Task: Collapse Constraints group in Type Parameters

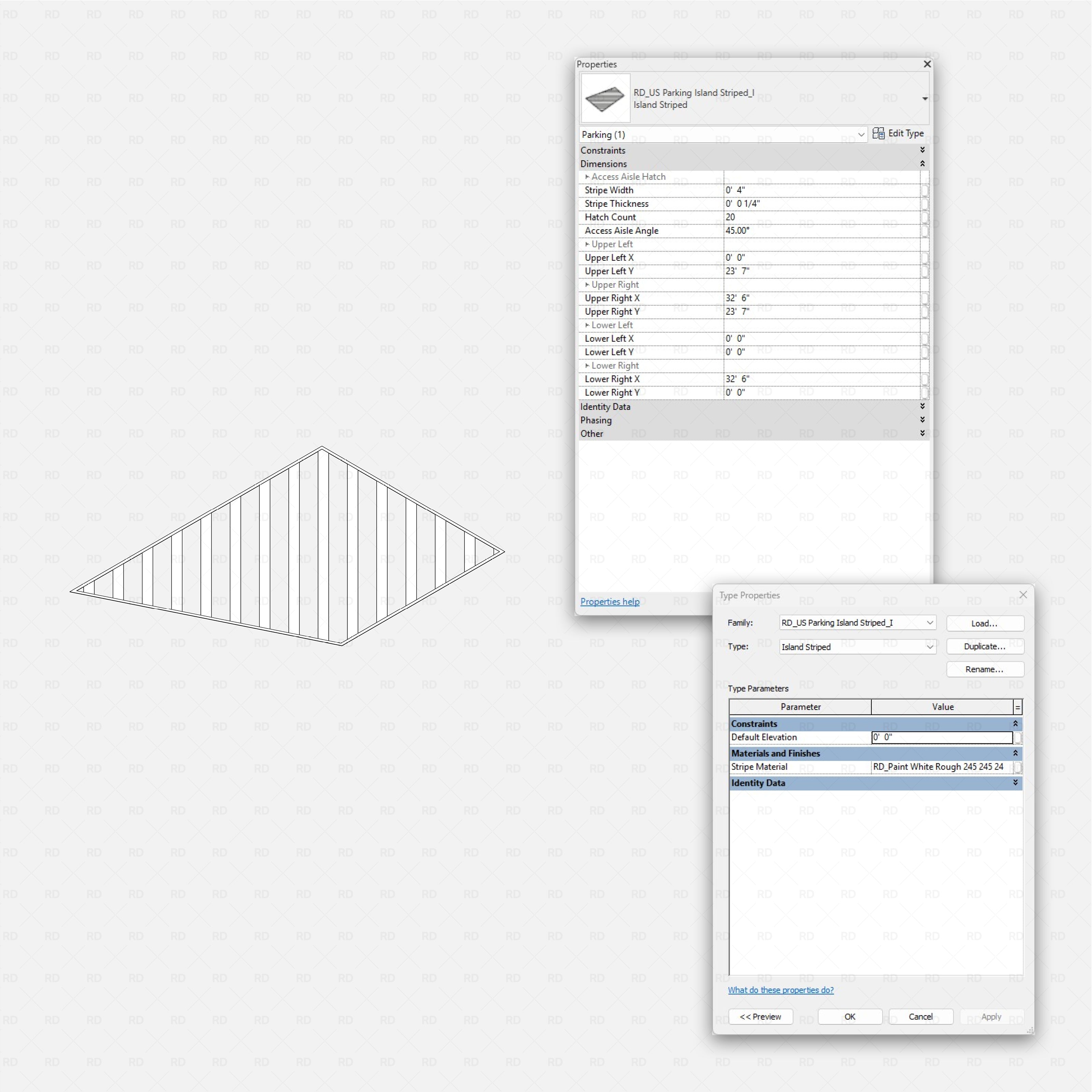Action: (1015, 724)
